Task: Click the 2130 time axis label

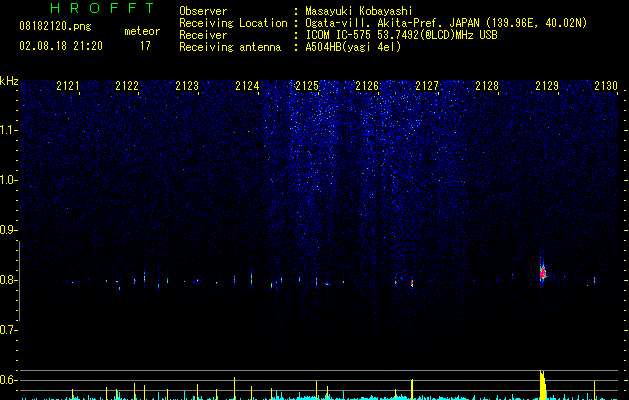Action: [606, 86]
